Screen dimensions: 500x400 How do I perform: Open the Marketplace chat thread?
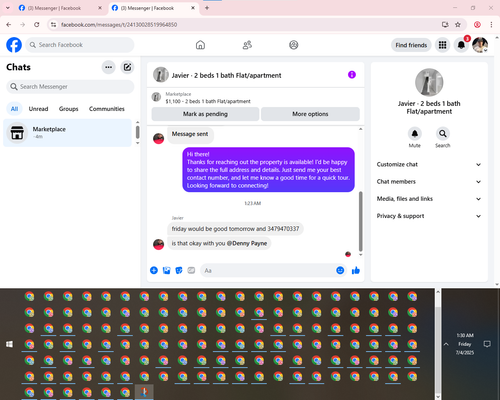click(x=68, y=133)
